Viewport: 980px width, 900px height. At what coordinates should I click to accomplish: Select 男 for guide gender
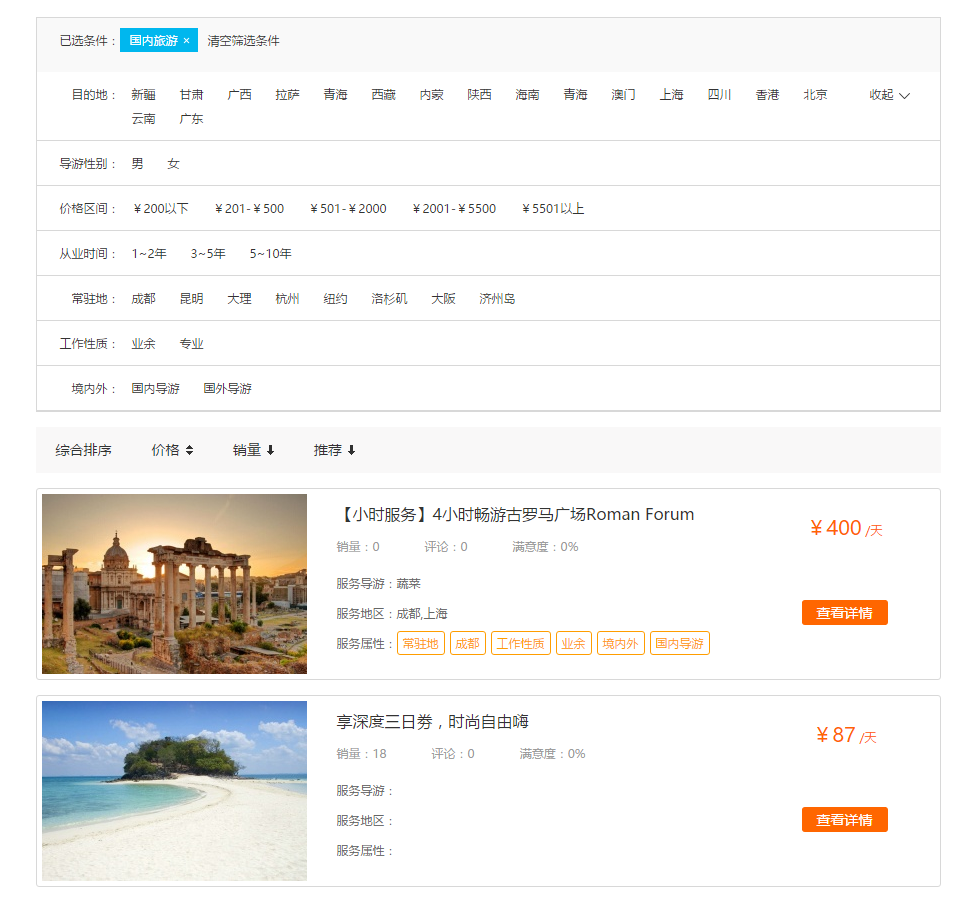tap(137, 163)
